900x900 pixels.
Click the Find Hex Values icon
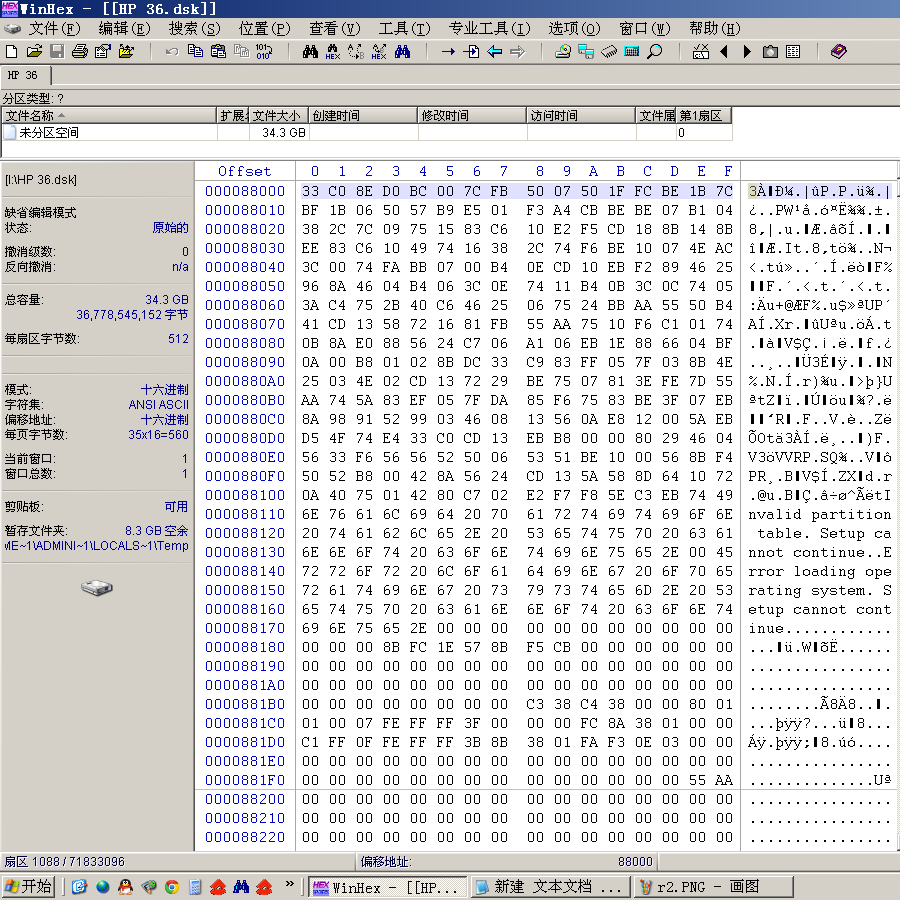click(333, 52)
